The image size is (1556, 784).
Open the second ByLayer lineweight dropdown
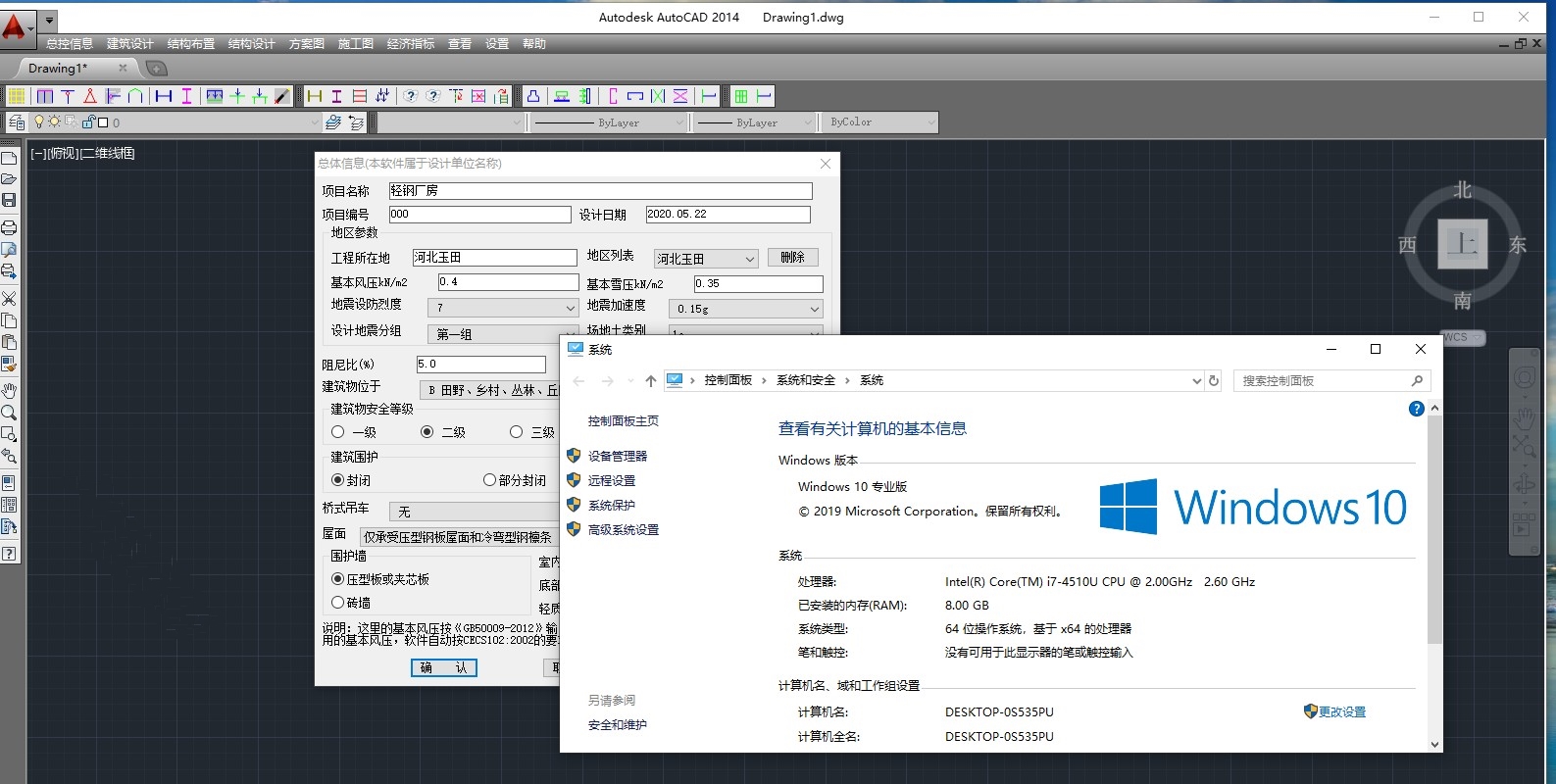(x=755, y=122)
